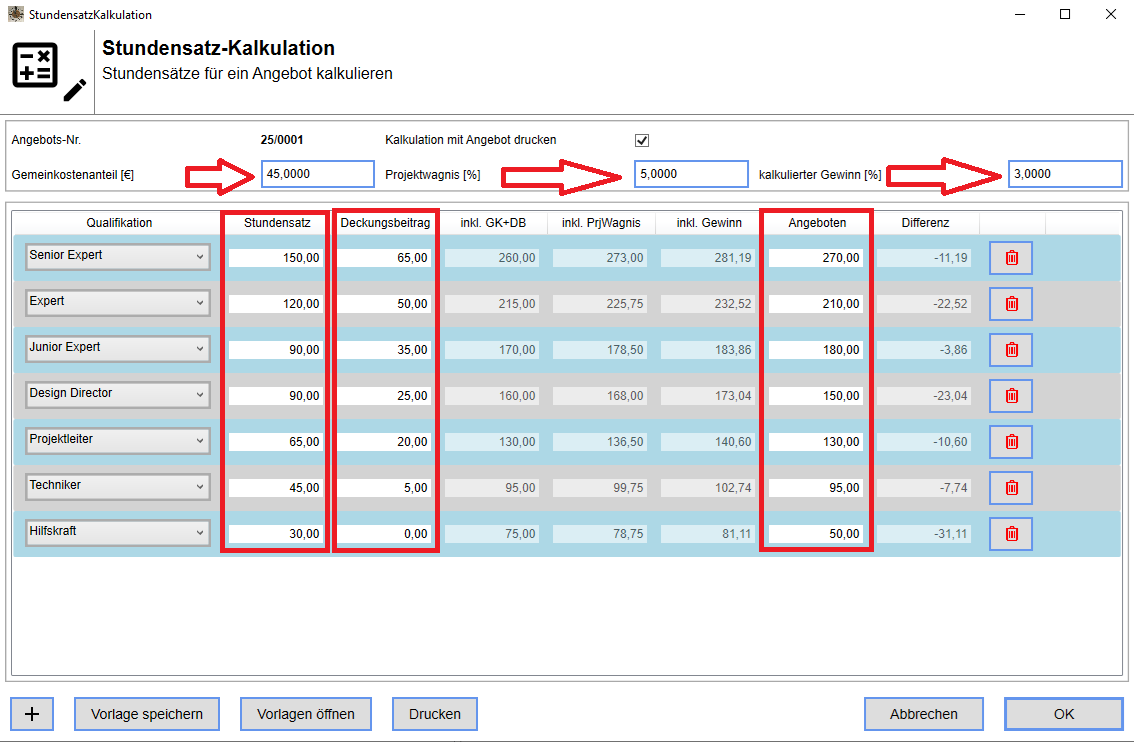The height and width of the screenshot is (742, 1134).
Task: Delete the Design Director entry
Action: click(1011, 396)
